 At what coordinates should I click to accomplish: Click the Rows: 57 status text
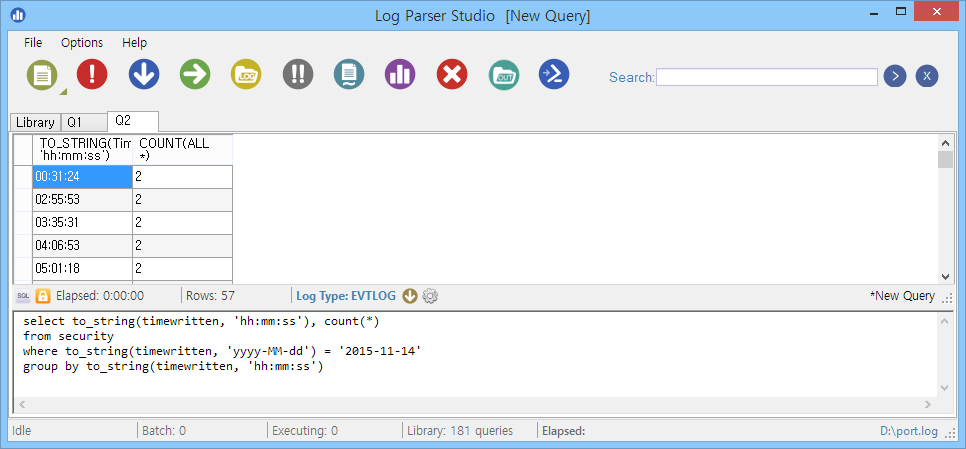(x=210, y=296)
